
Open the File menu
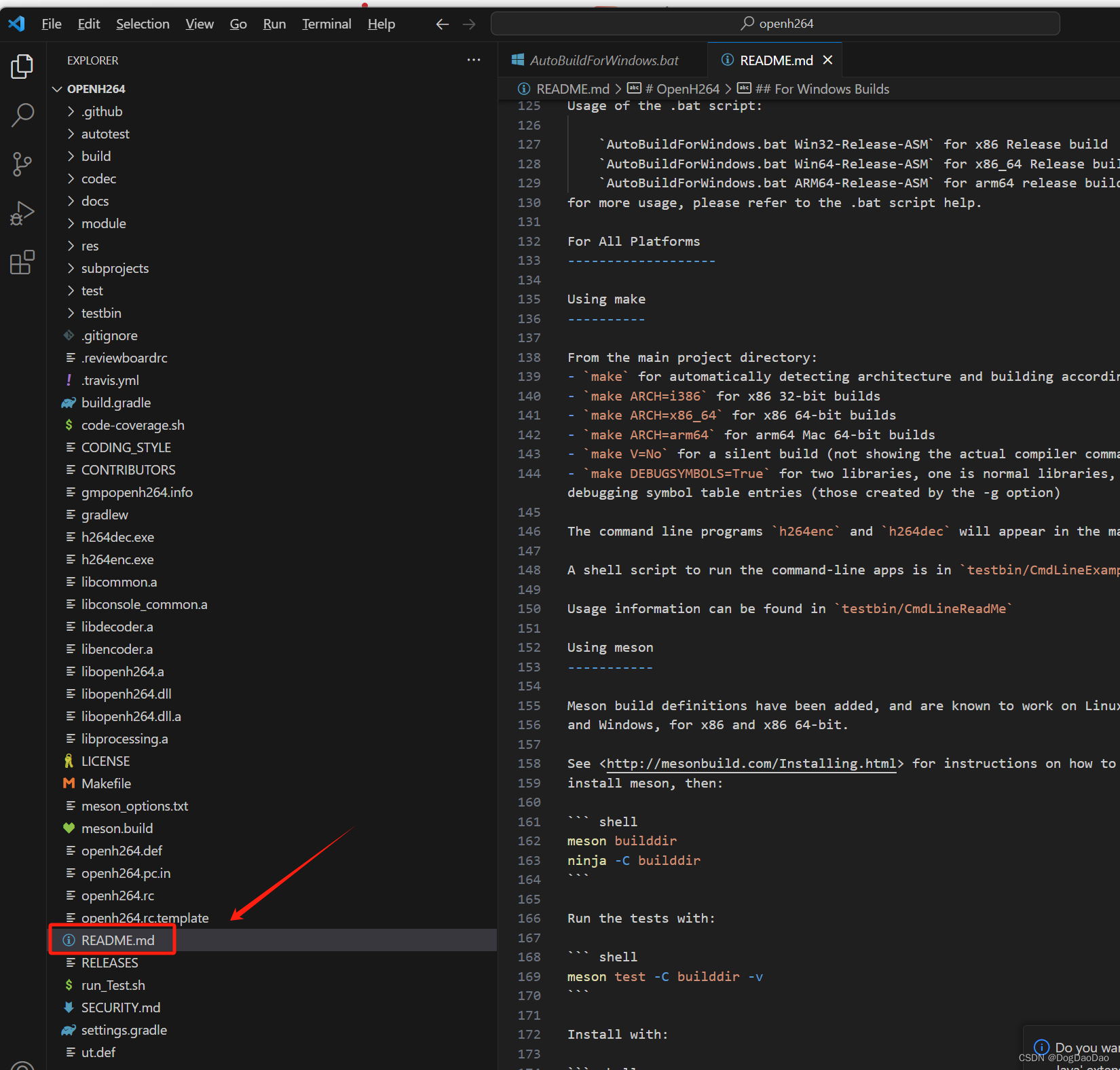(x=52, y=24)
